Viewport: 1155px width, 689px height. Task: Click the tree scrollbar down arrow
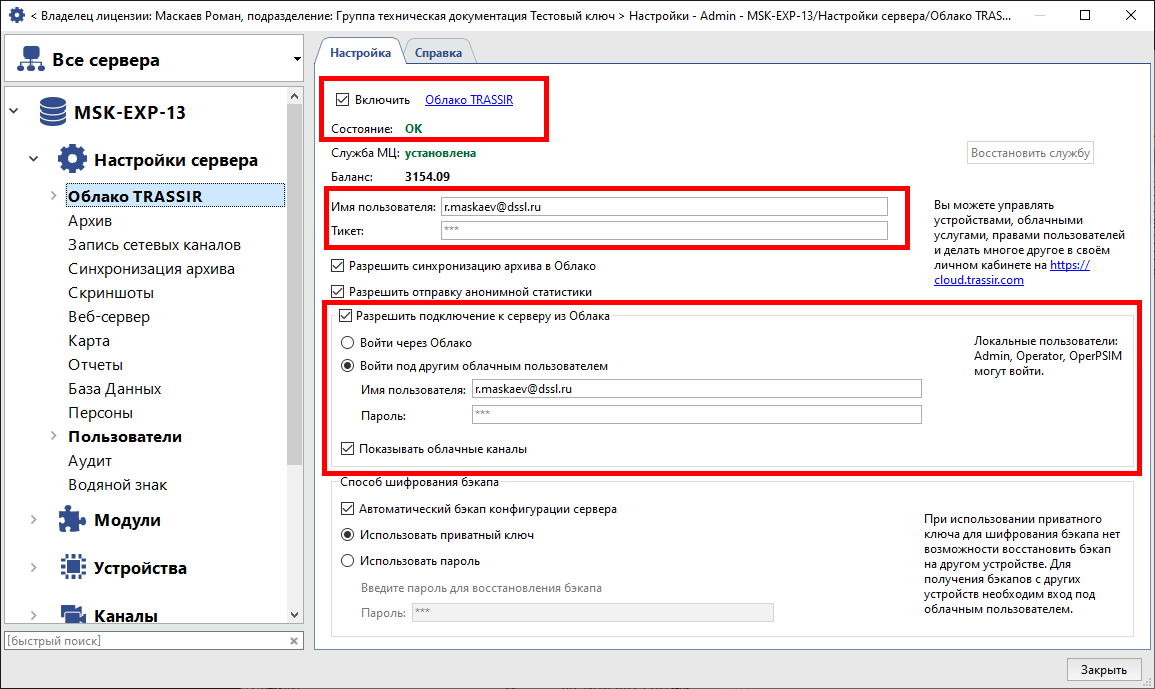[x=295, y=615]
